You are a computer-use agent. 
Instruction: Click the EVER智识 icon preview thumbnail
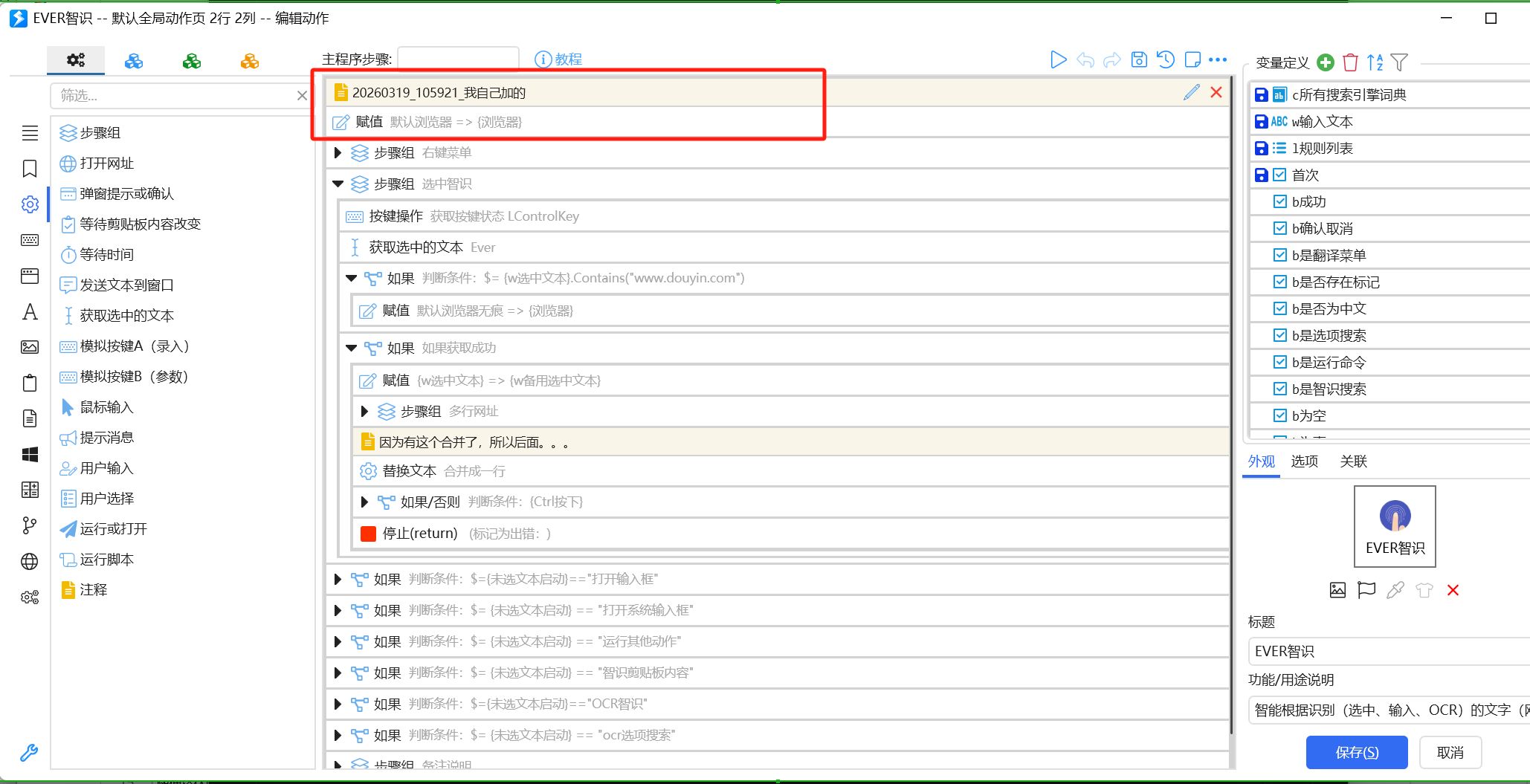[1395, 526]
